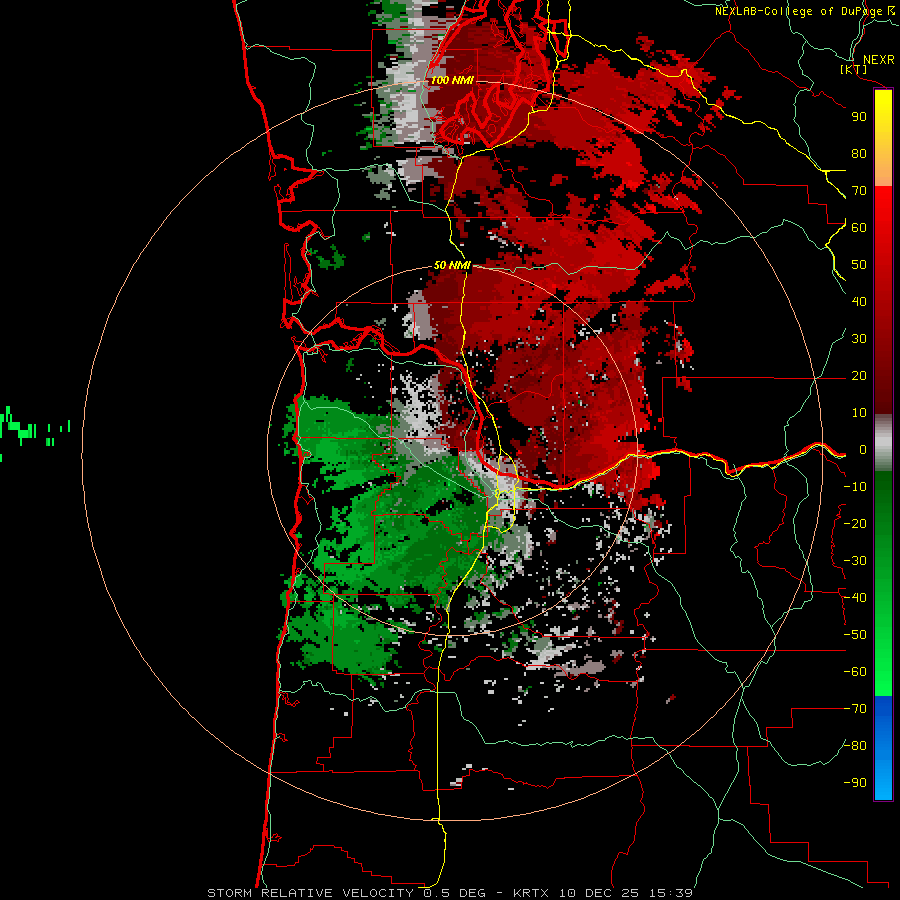Click the 10 value on velocity scale

click(859, 413)
